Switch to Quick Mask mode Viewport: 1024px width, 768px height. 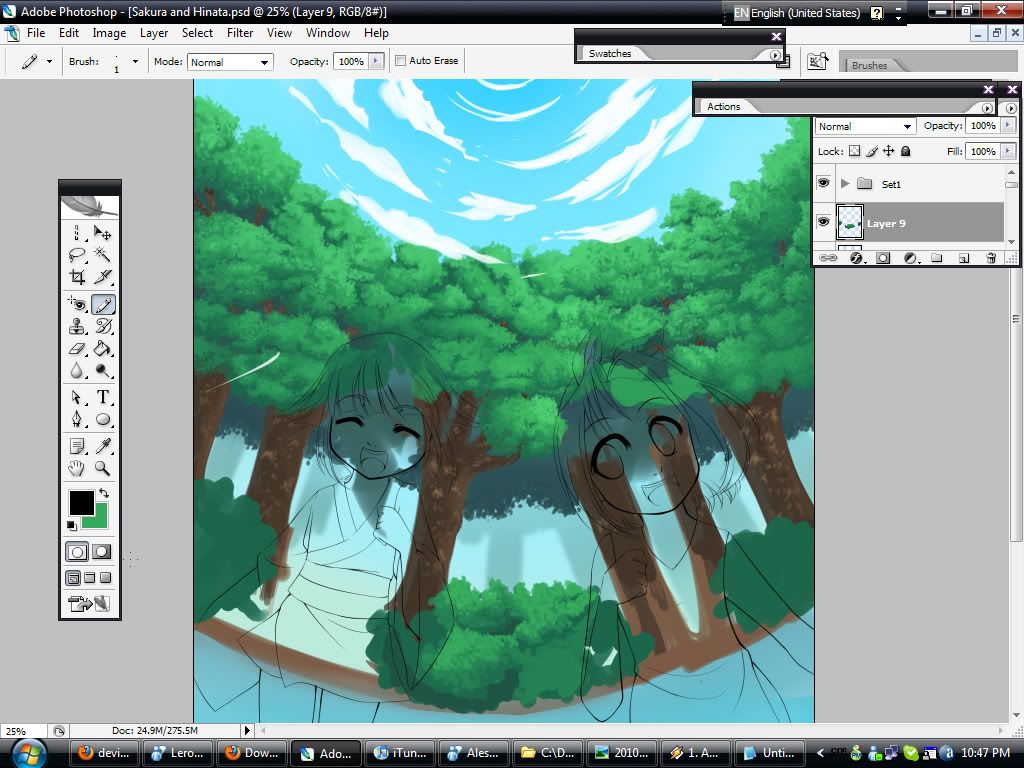click(102, 552)
